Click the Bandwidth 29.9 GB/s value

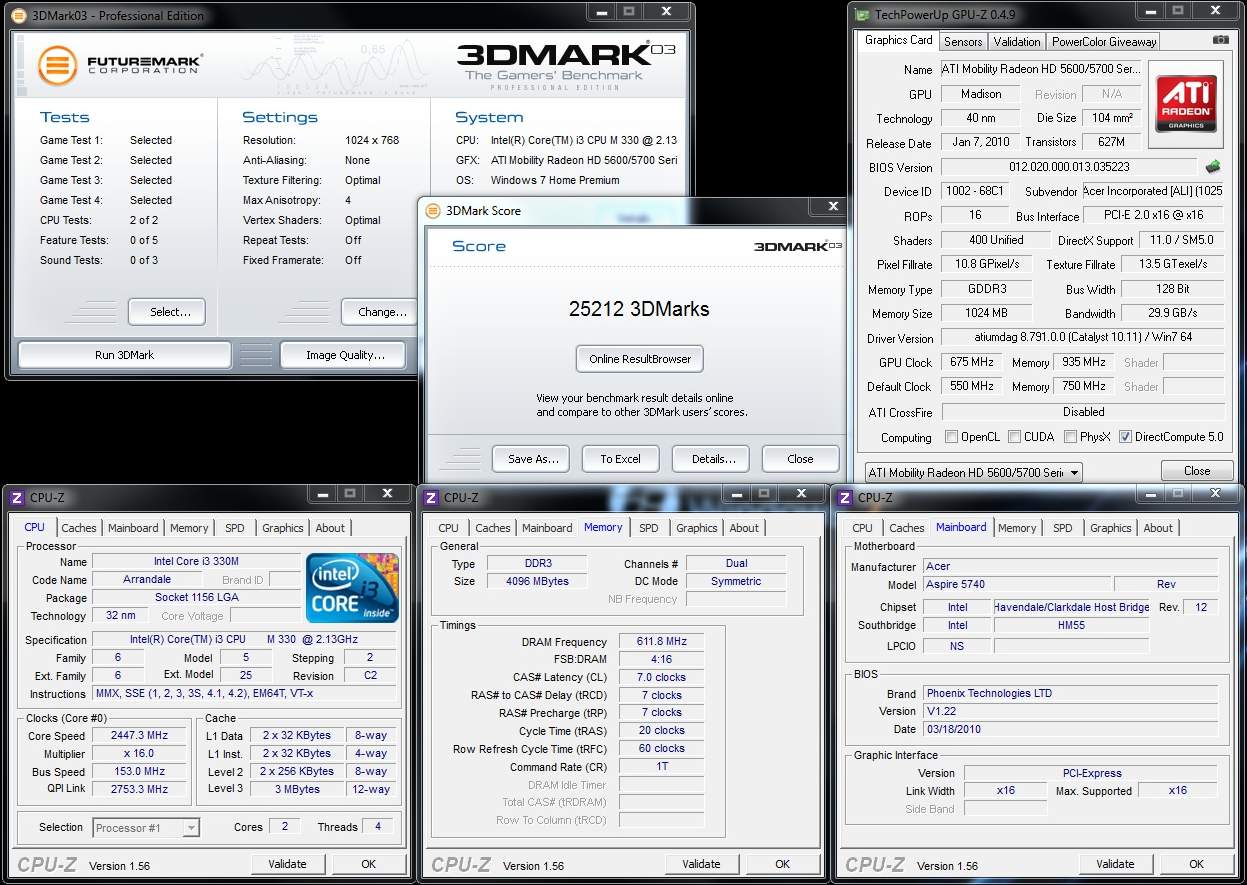(1172, 313)
